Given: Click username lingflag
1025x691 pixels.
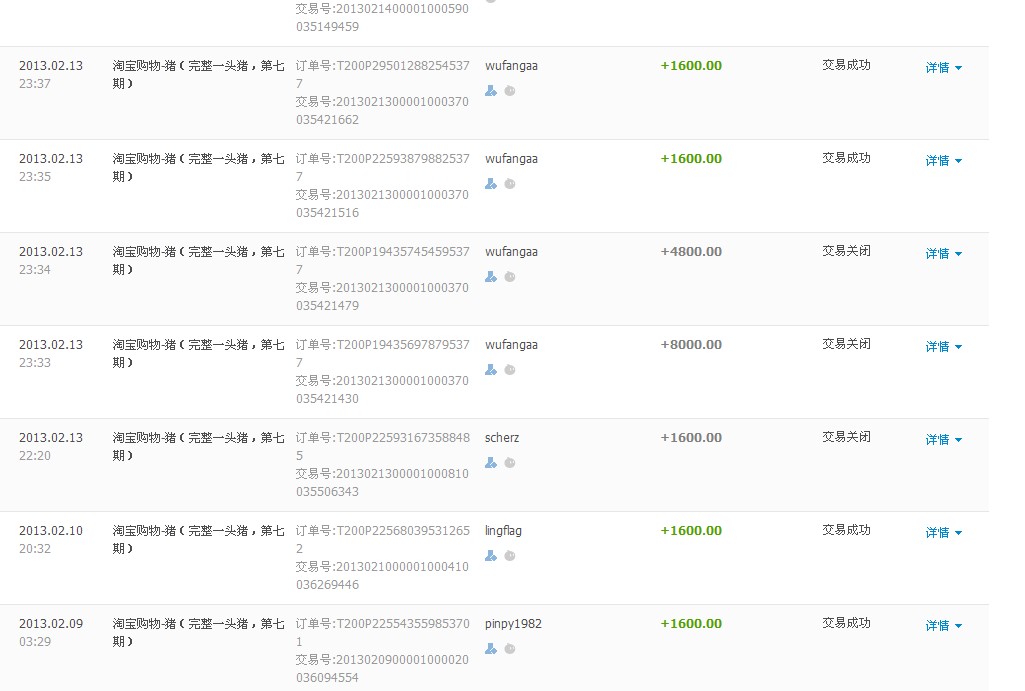Looking at the screenshot, I should [503, 531].
